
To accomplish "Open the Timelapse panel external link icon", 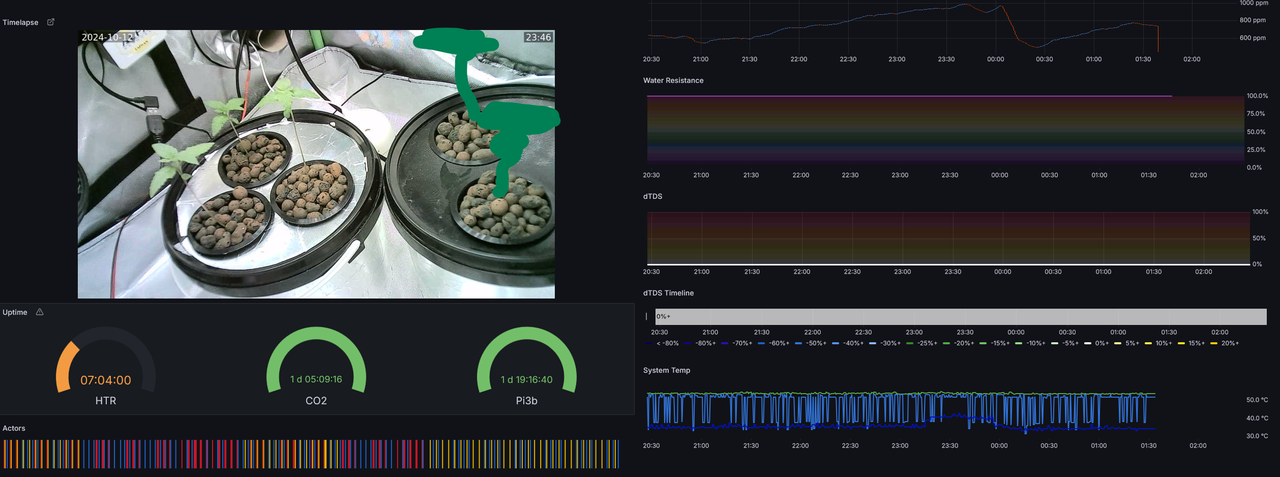I will click(x=51, y=22).
